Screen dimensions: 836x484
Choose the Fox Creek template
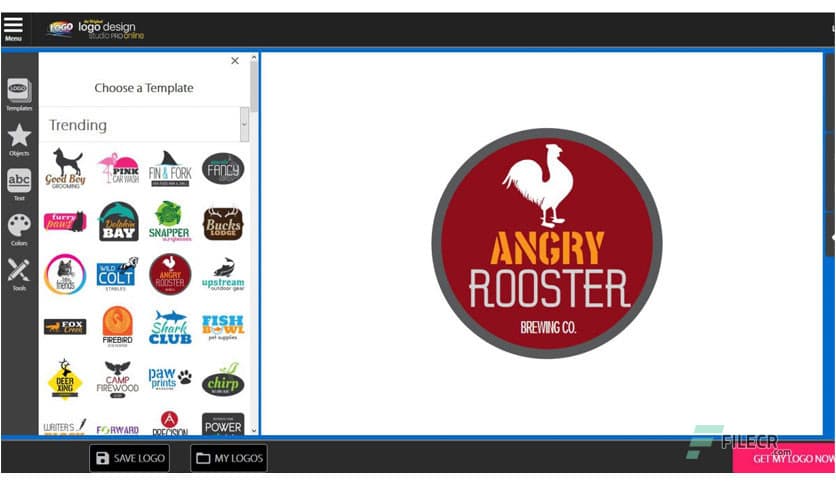[x=65, y=326]
